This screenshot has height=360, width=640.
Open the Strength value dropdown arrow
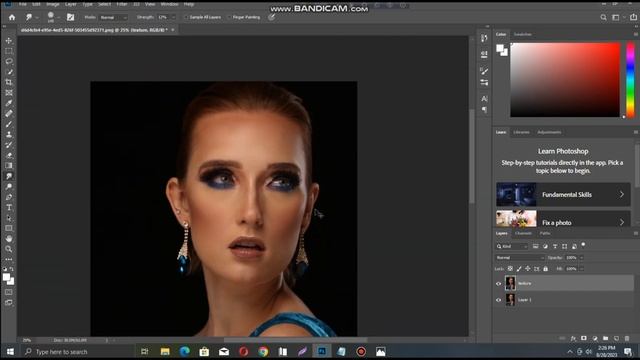(x=173, y=18)
